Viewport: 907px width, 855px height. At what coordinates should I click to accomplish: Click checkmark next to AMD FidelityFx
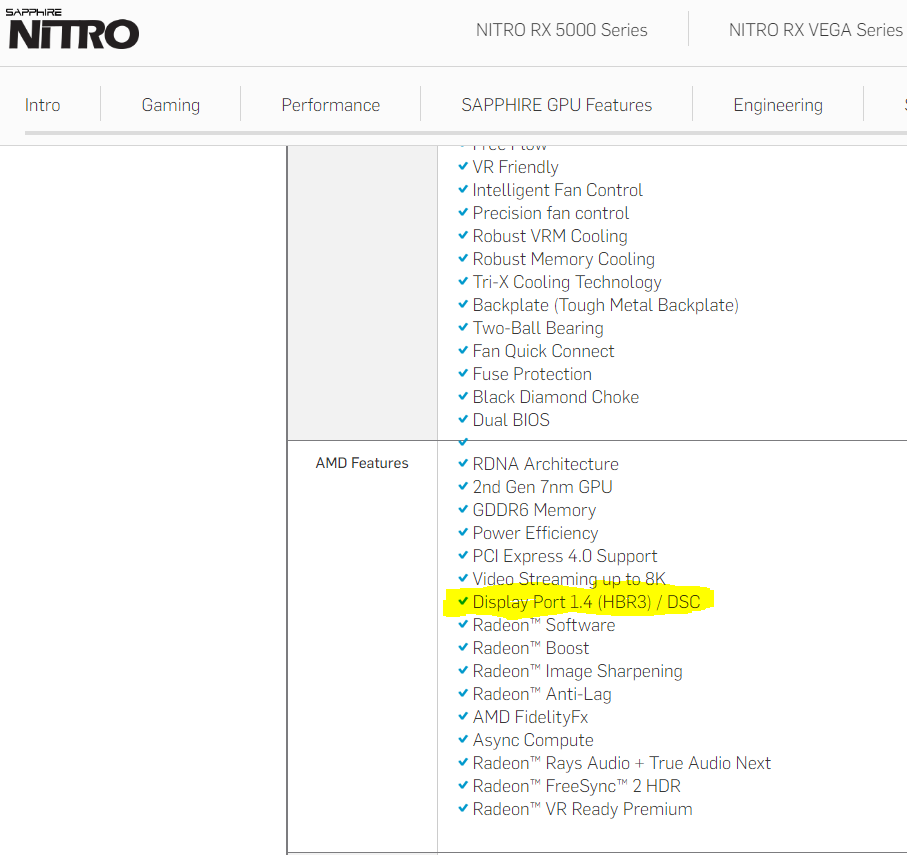click(x=463, y=715)
